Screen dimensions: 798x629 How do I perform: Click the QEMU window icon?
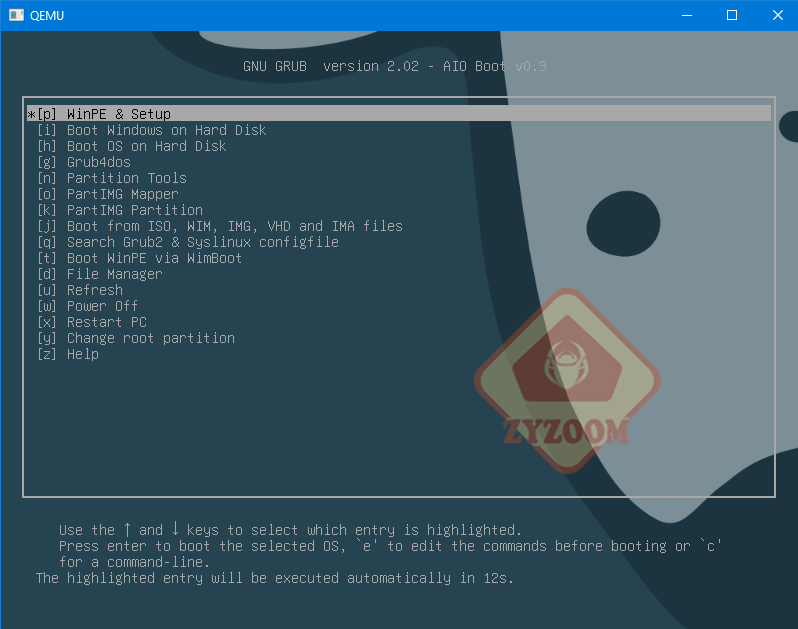pyautogui.click(x=16, y=15)
